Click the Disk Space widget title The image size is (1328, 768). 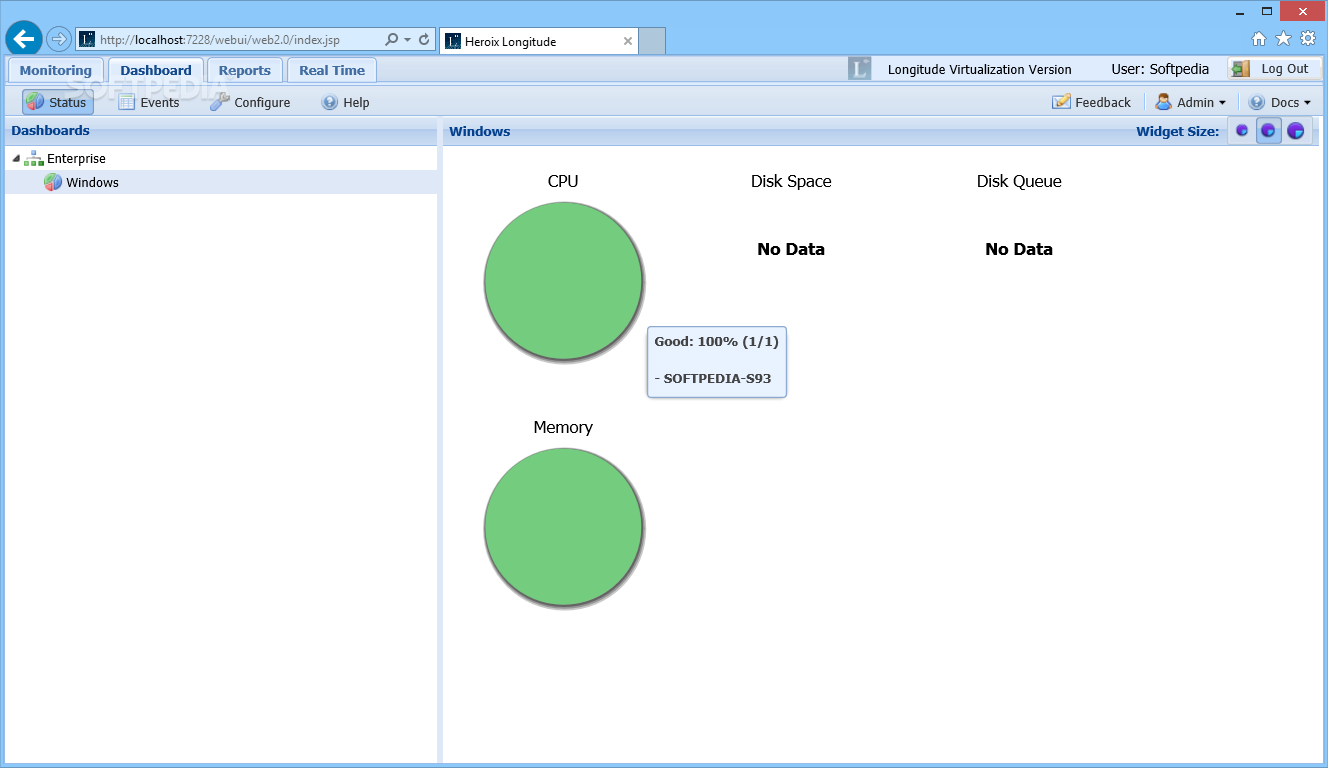tap(791, 181)
